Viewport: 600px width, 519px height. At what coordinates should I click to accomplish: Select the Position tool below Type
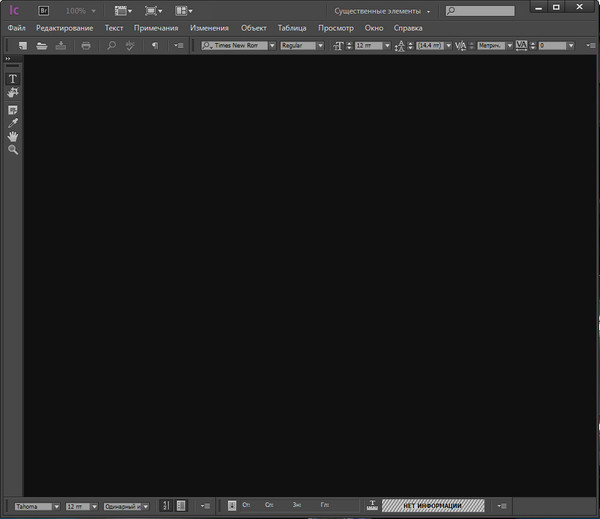click(13, 92)
